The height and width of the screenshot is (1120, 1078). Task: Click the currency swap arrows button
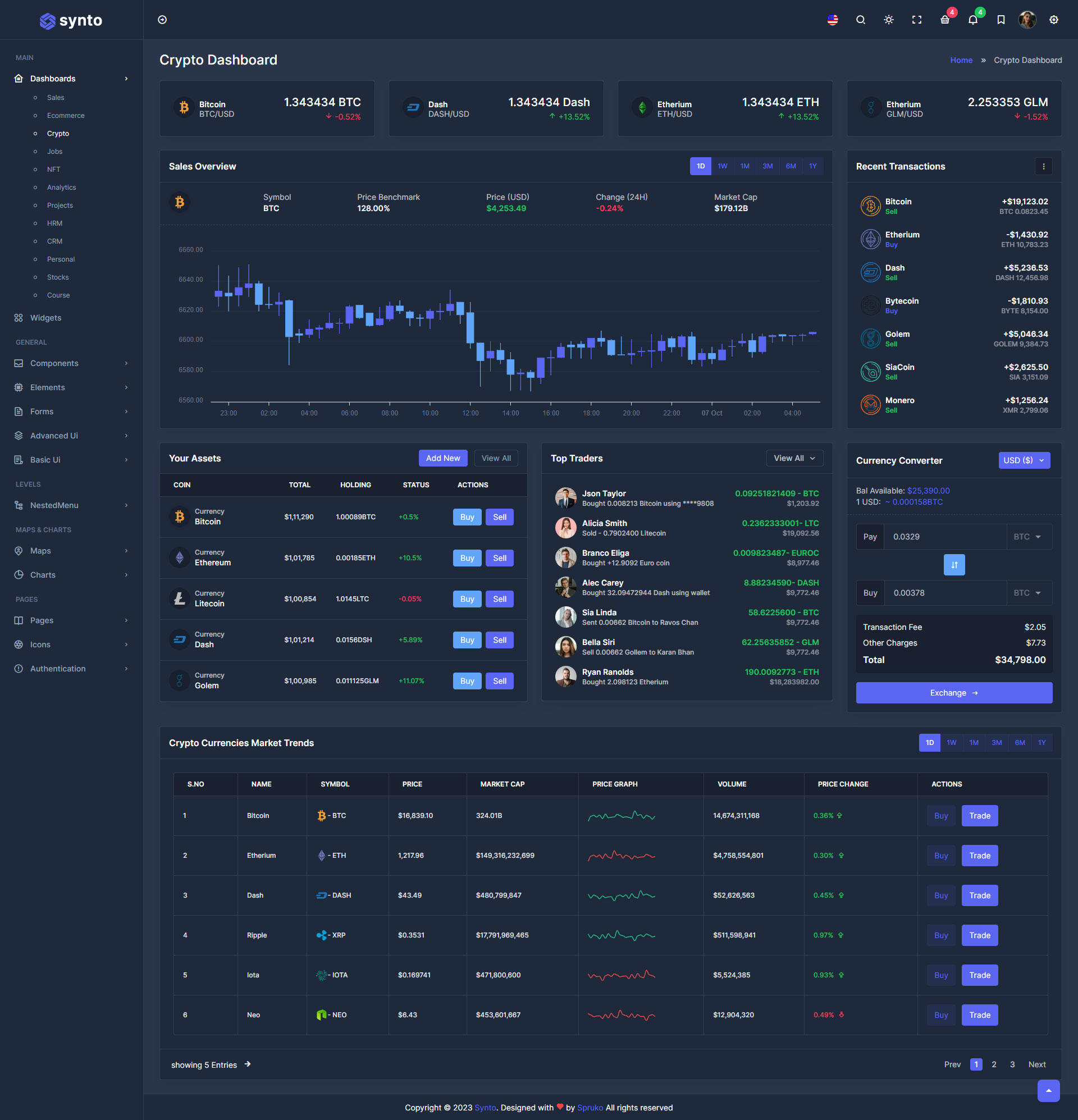click(953, 565)
